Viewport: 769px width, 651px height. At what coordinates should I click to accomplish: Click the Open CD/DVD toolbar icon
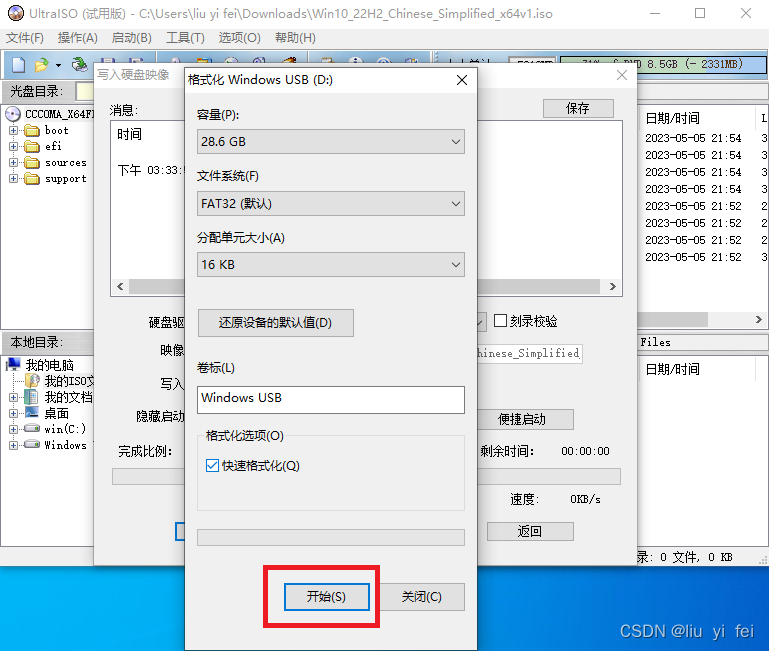(x=79, y=64)
